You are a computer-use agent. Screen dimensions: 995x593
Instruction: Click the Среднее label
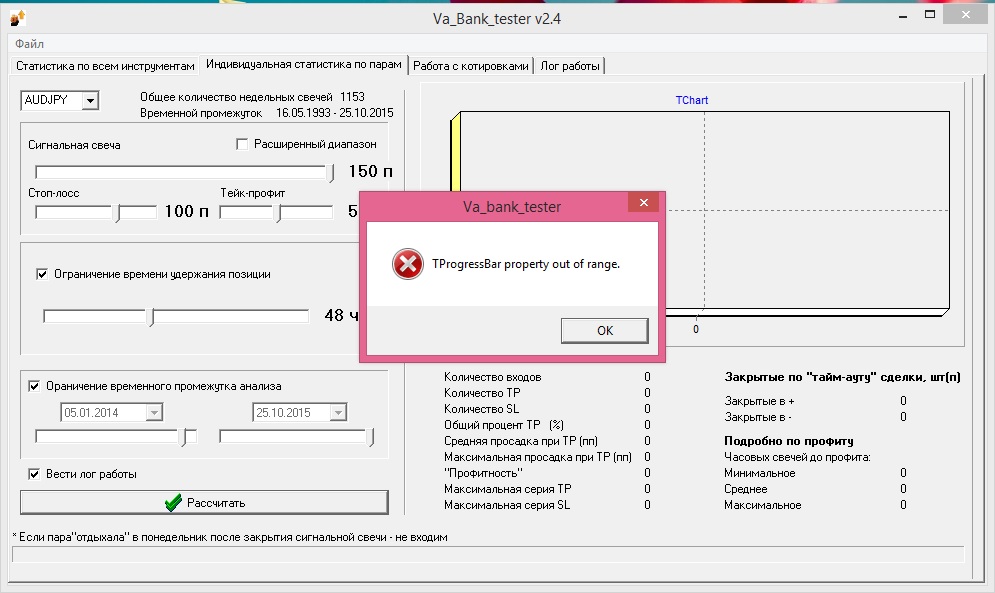(x=746, y=489)
